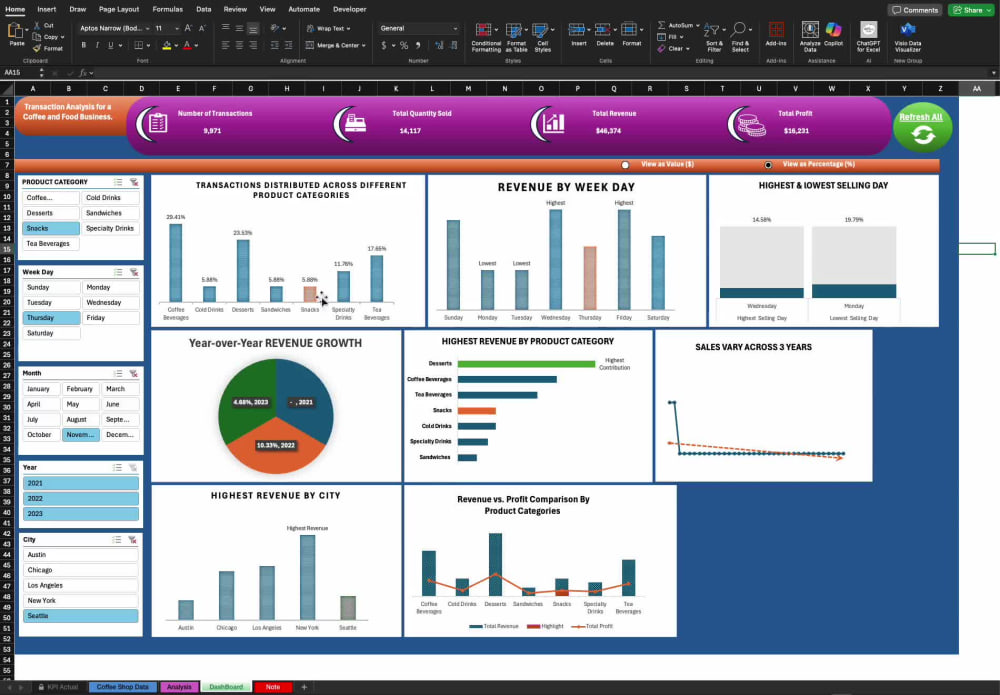Open the Formulas ribbon tab

pyautogui.click(x=168, y=10)
